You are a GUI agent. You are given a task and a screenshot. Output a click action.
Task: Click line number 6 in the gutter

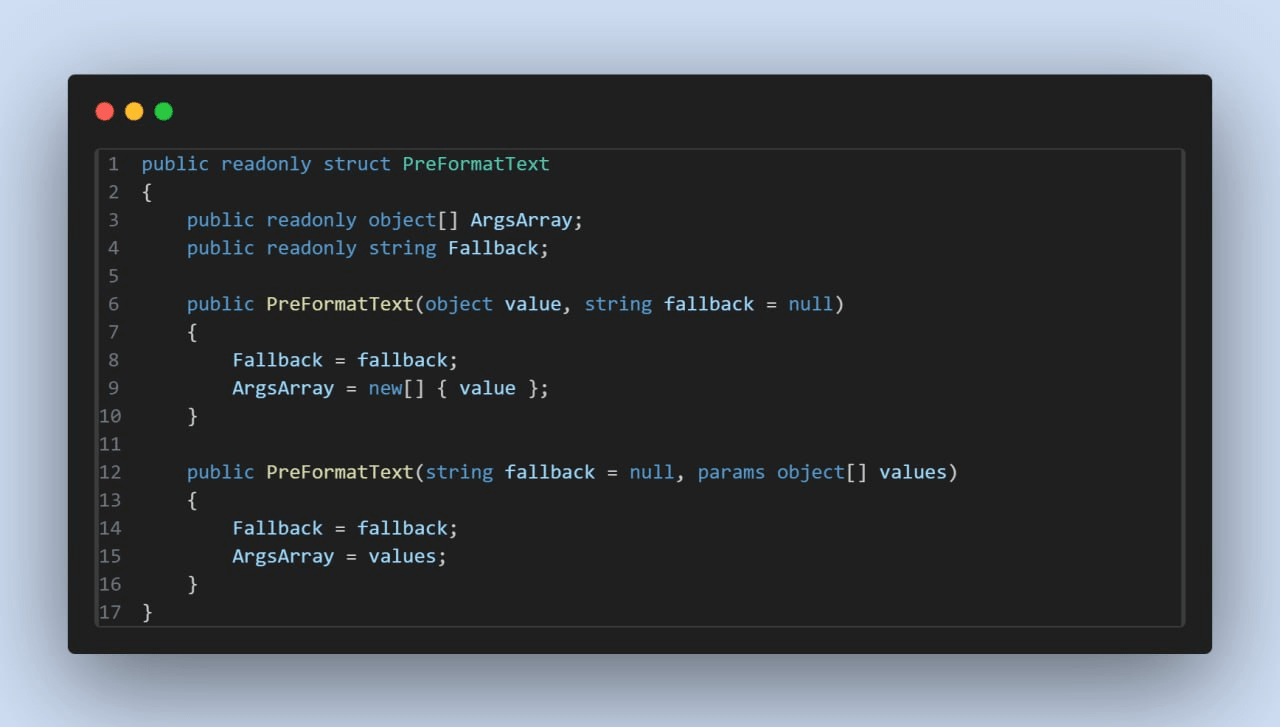113,304
